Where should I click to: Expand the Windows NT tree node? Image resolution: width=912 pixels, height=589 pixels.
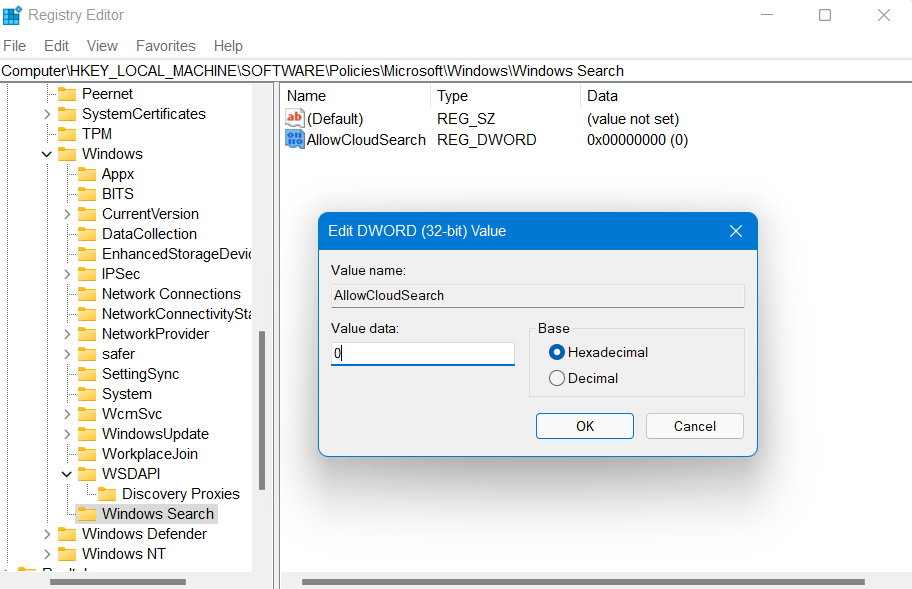pos(47,554)
